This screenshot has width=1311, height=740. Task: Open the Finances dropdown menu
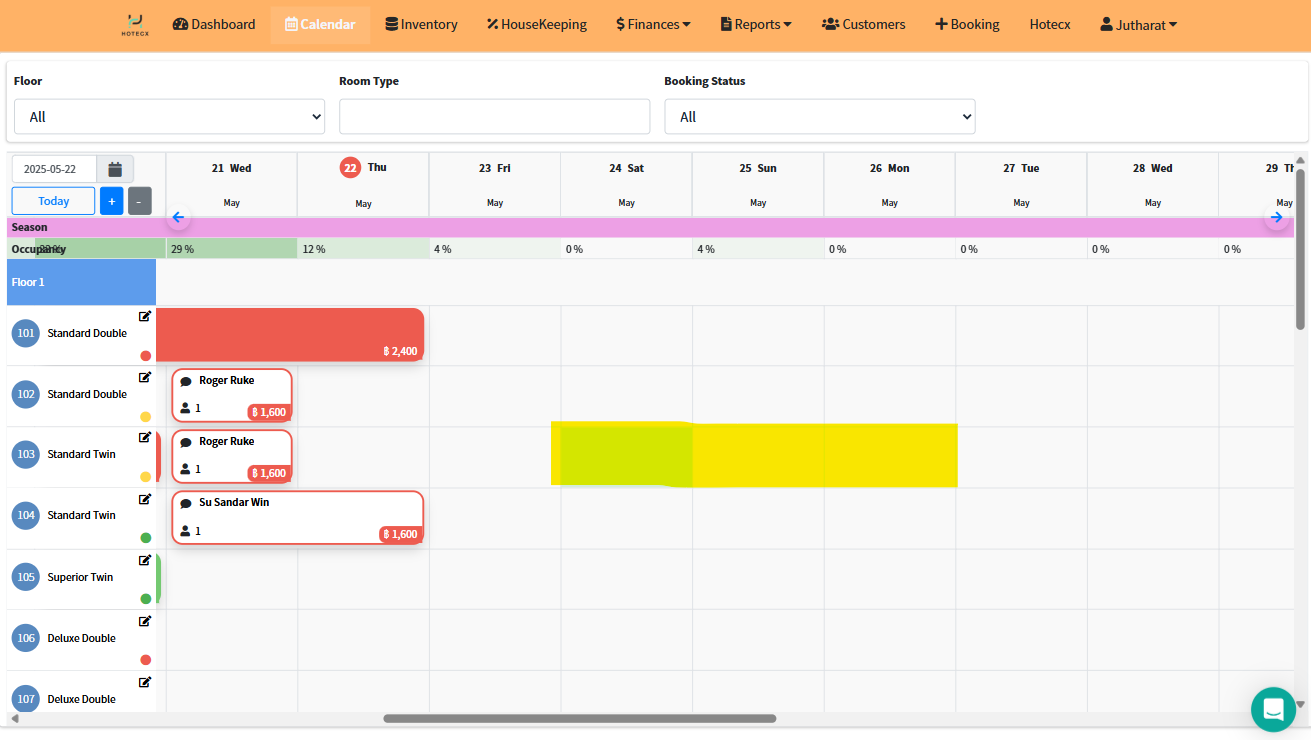point(653,24)
